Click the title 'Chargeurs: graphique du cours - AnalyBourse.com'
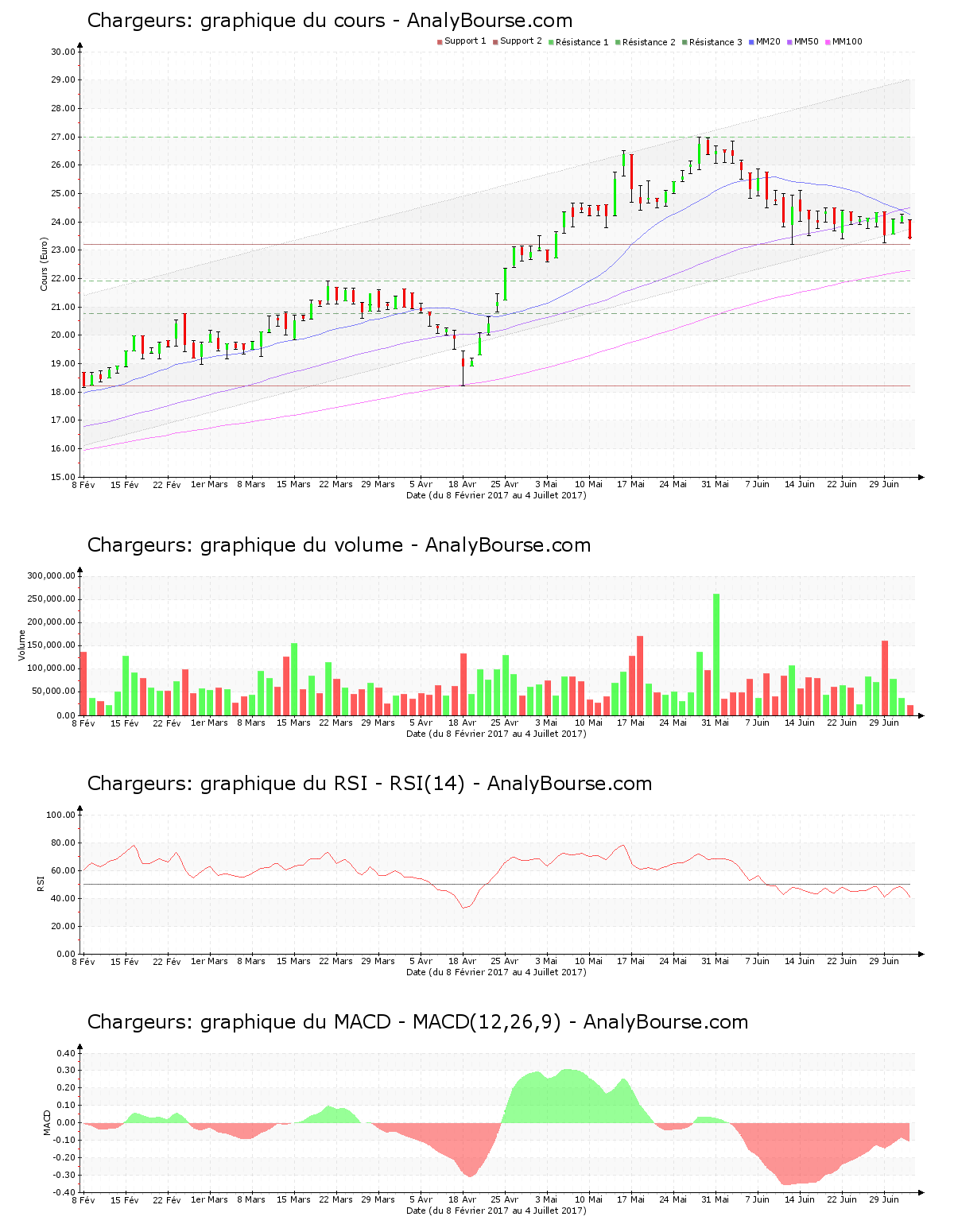This screenshot has width=954, height=1232. tap(330, 21)
